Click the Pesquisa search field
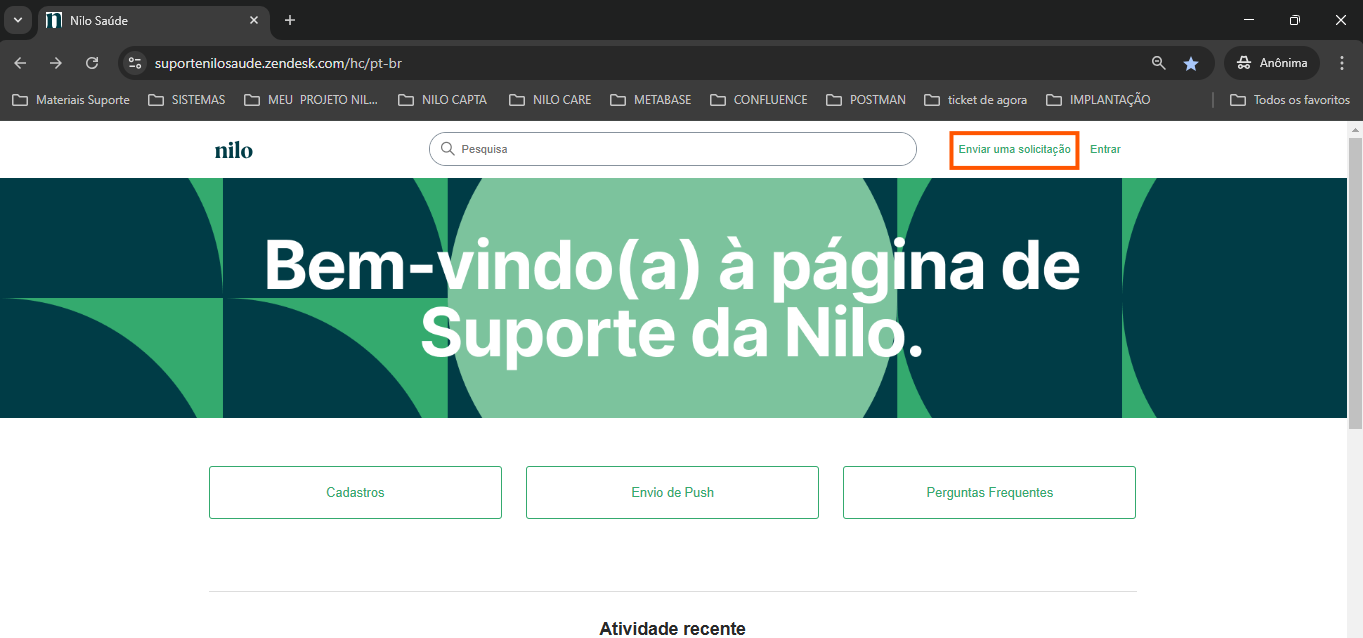Viewport: 1363px width, 638px height. [x=673, y=149]
